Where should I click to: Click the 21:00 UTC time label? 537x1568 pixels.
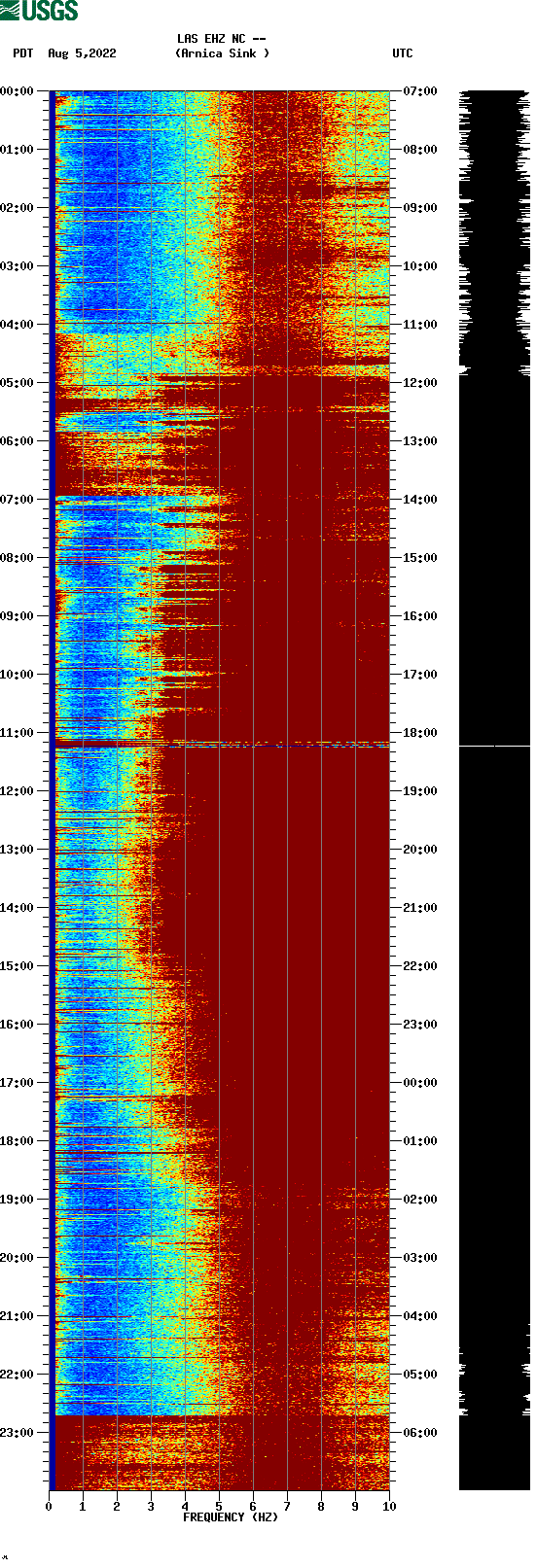coord(420,908)
